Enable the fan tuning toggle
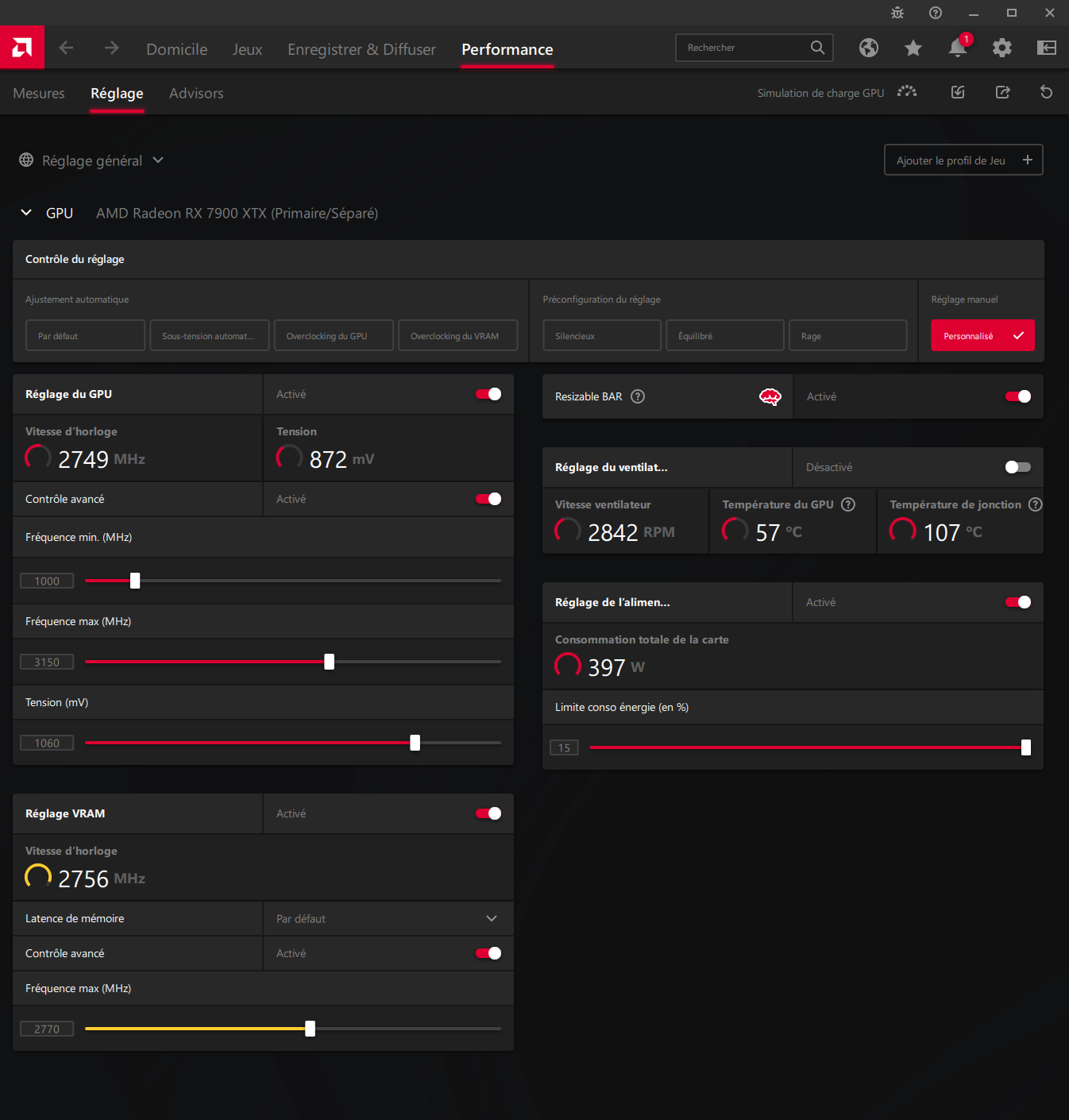The image size is (1069, 1120). point(1017,467)
